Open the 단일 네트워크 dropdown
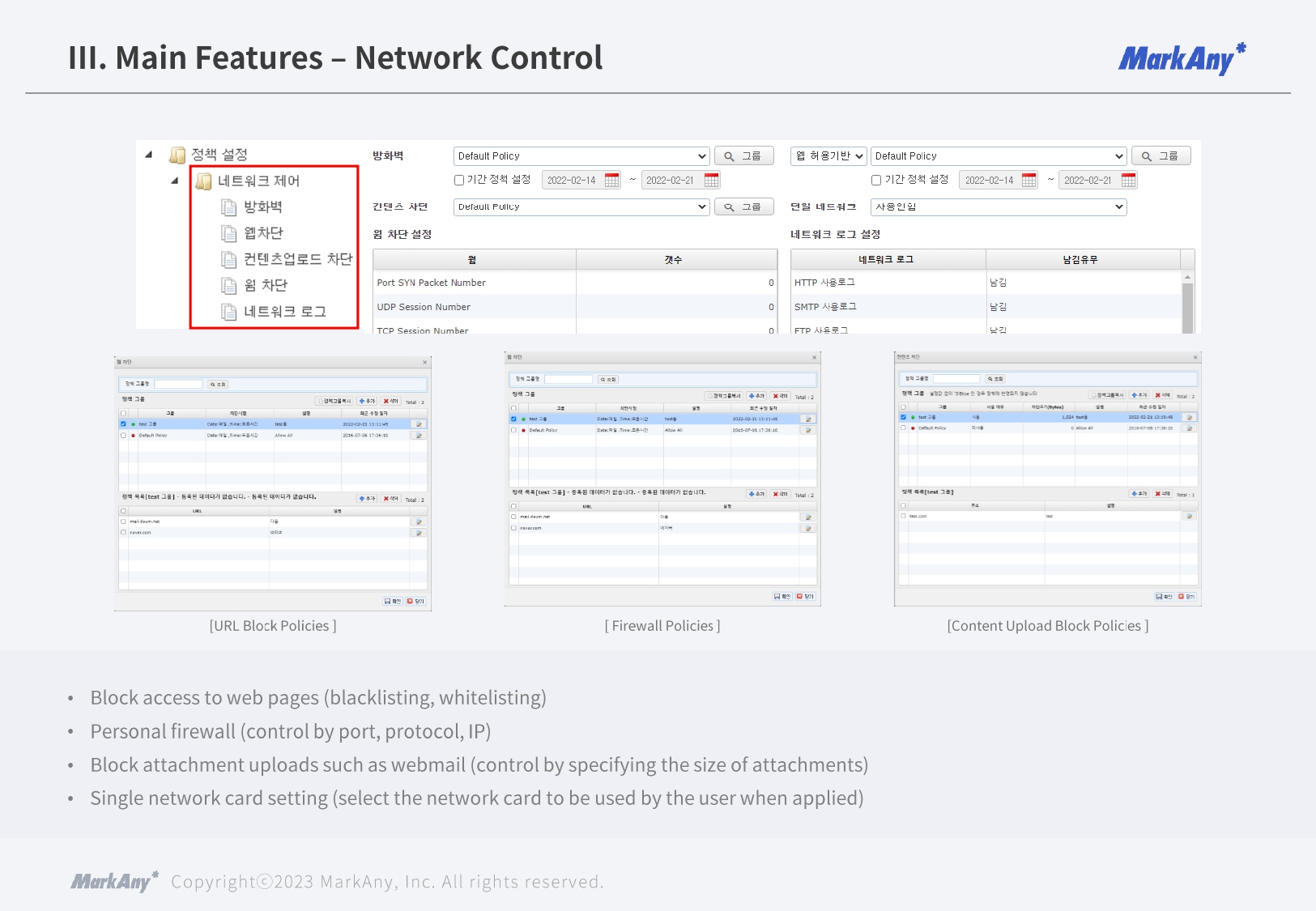The width and height of the screenshot is (1316, 911). tap(998, 207)
